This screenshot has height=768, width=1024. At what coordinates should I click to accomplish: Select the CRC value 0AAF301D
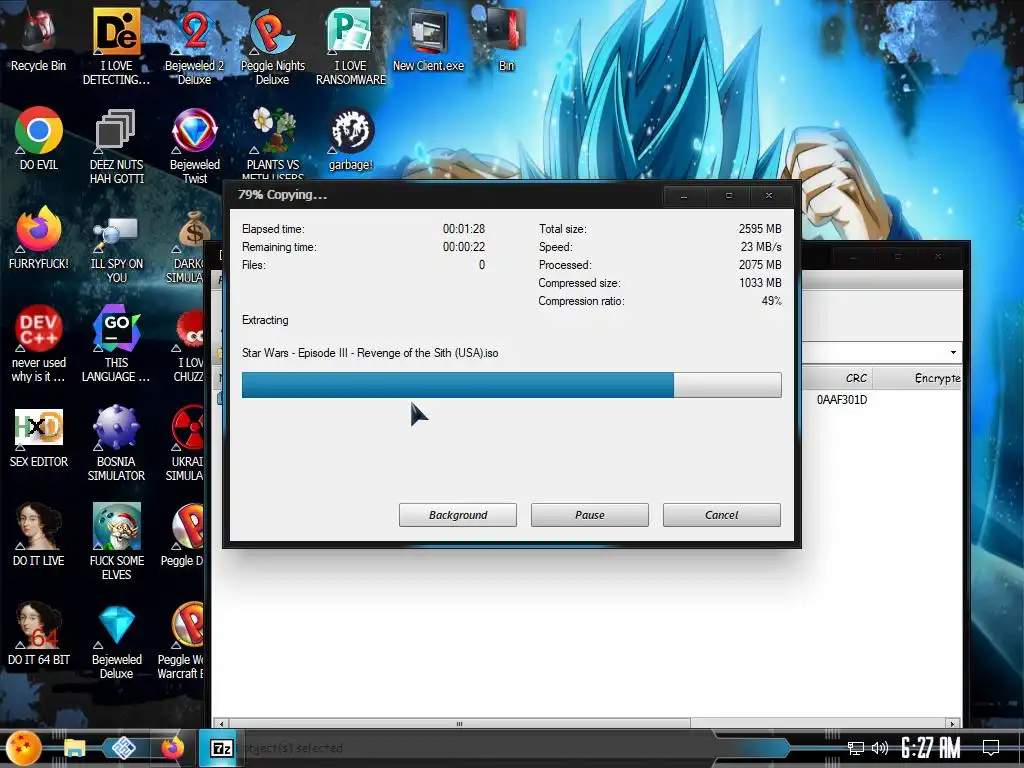tap(842, 400)
